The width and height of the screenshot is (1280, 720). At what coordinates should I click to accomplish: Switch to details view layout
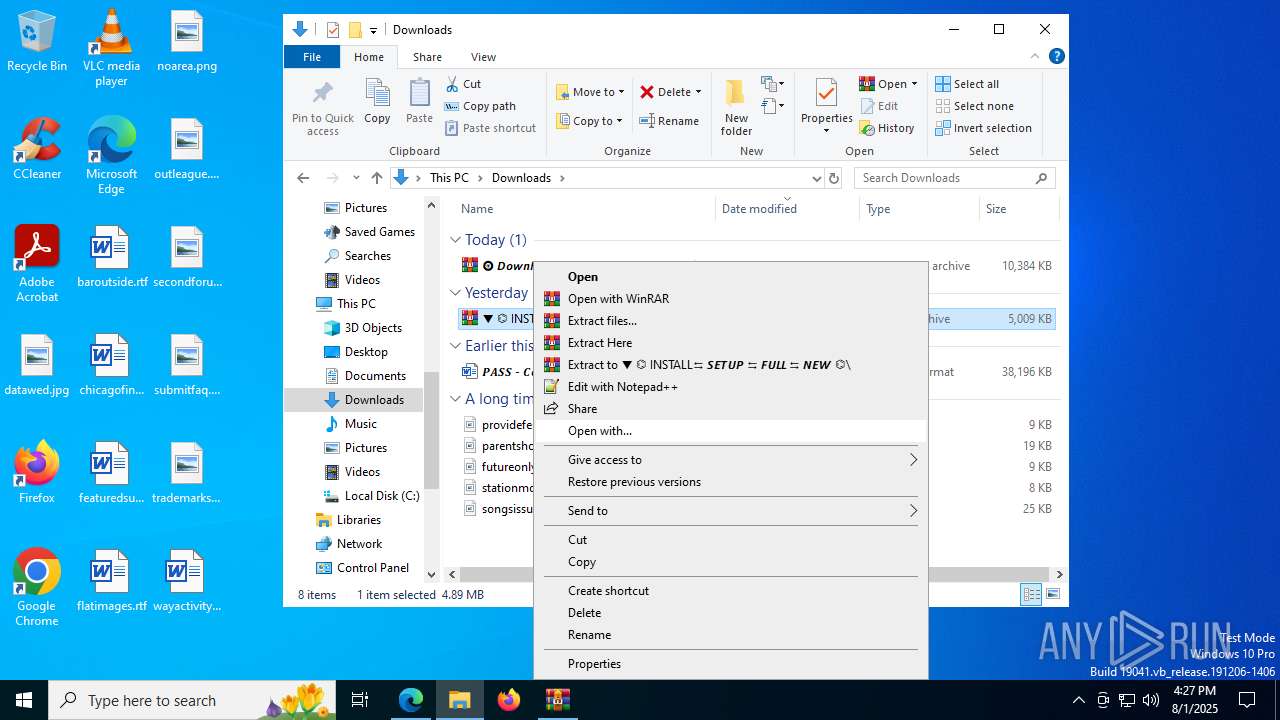pyautogui.click(x=1031, y=595)
